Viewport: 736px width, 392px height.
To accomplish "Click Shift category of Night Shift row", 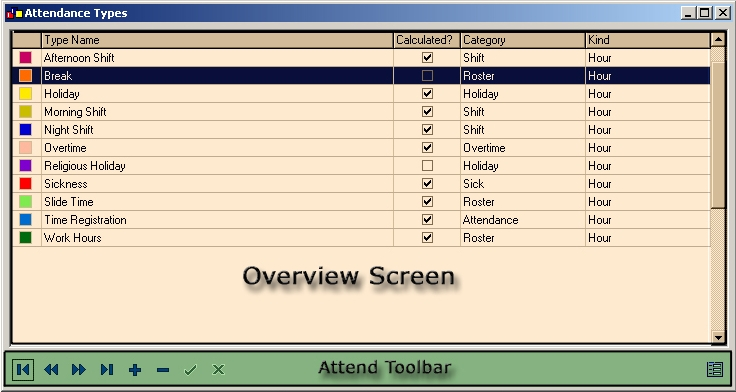I will [523, 130].
